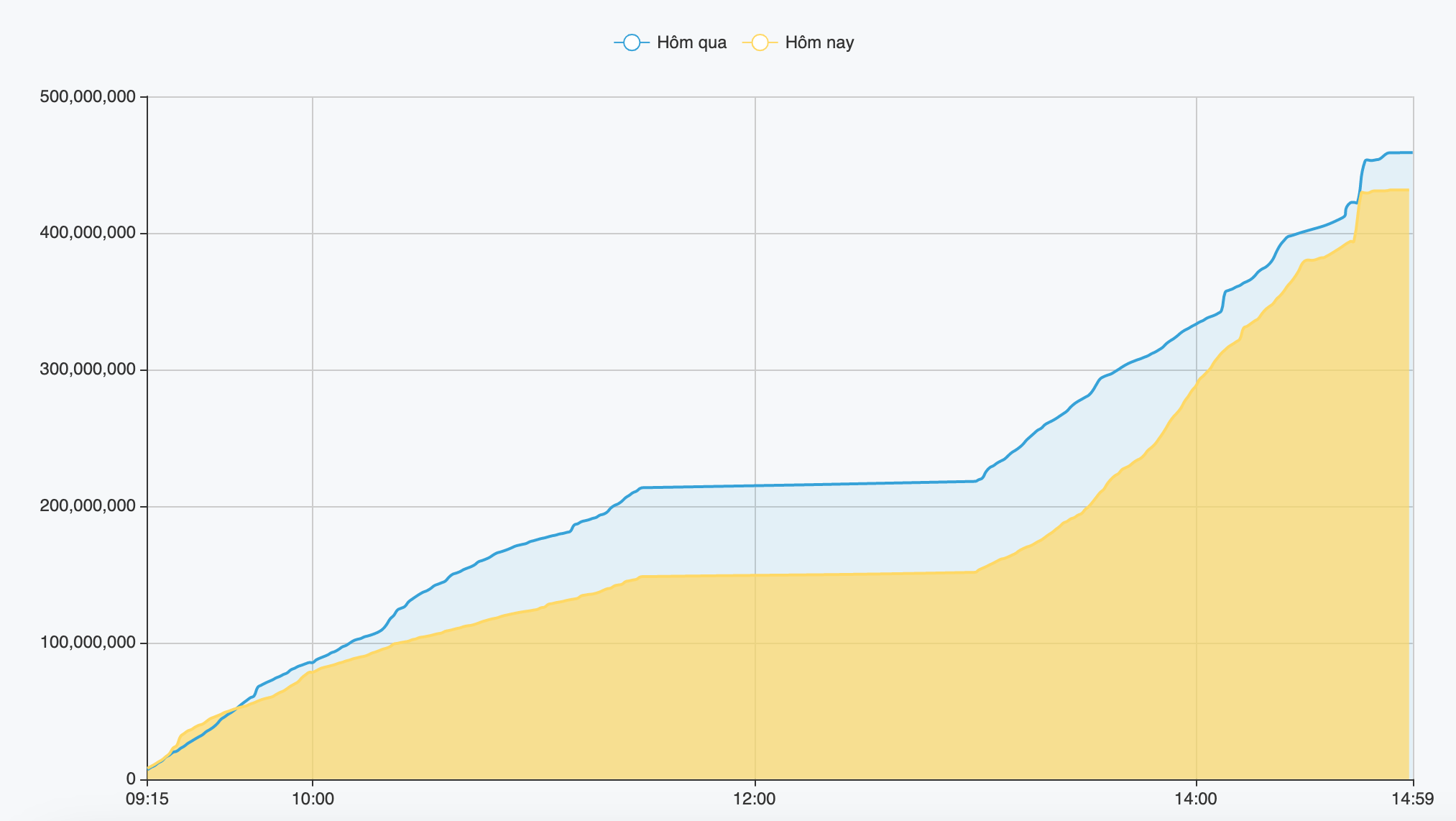Click the 400,000,000 y-axis label
The image size is (1456, 821).
[x=88, y=233]
